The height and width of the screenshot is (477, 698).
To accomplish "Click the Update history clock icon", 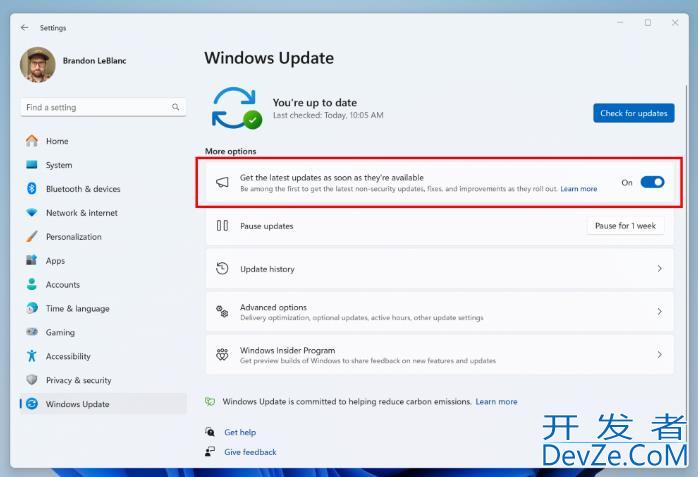I will click(223, 269).
